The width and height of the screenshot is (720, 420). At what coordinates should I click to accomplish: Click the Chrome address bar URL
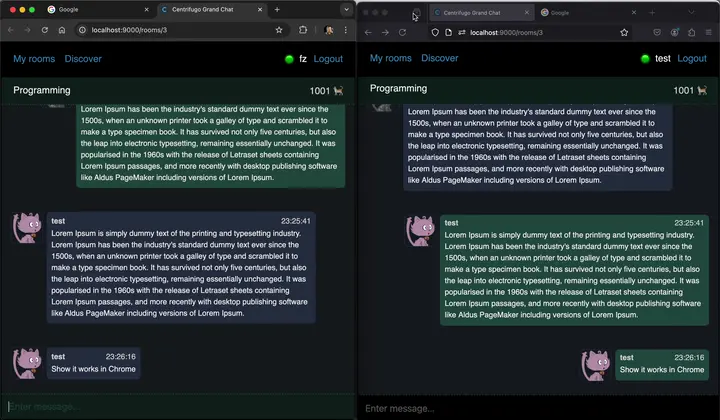tap(129, 30)
